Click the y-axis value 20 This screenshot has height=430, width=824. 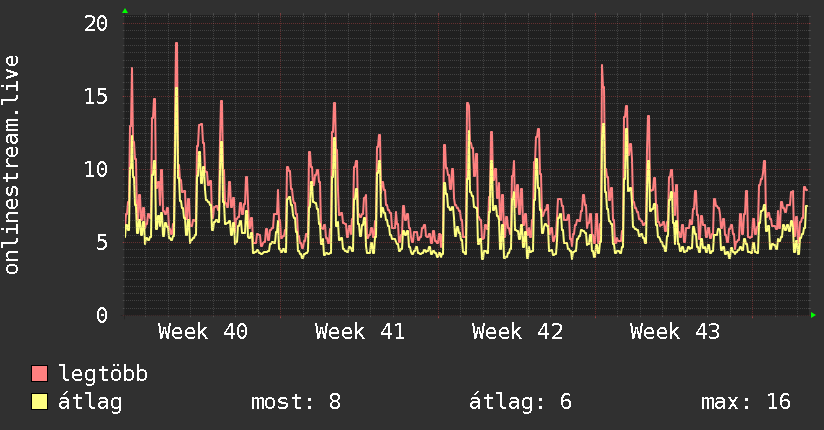(96, 23)
